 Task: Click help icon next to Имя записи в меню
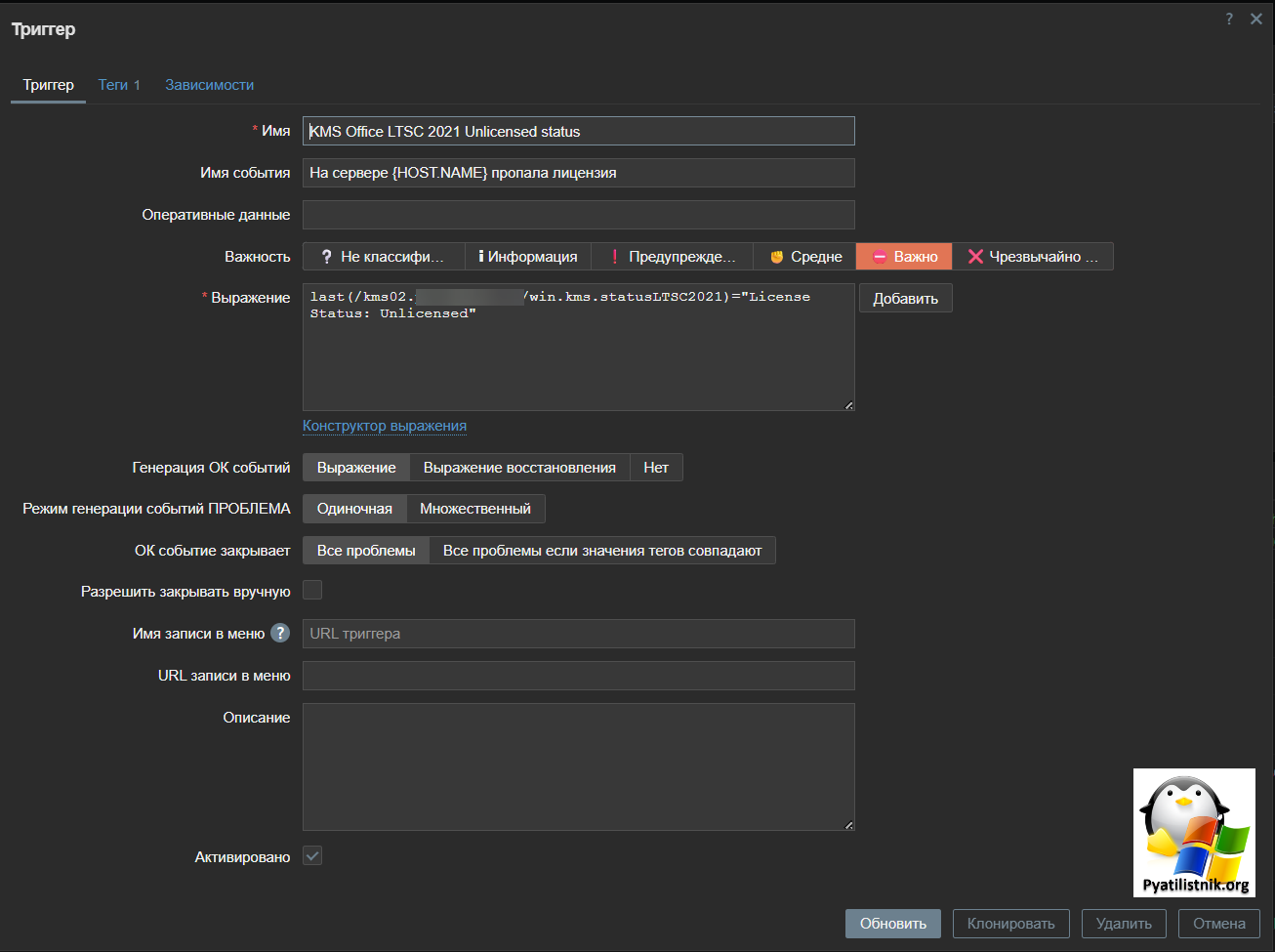pyautogui.click(x=280, y=633)
